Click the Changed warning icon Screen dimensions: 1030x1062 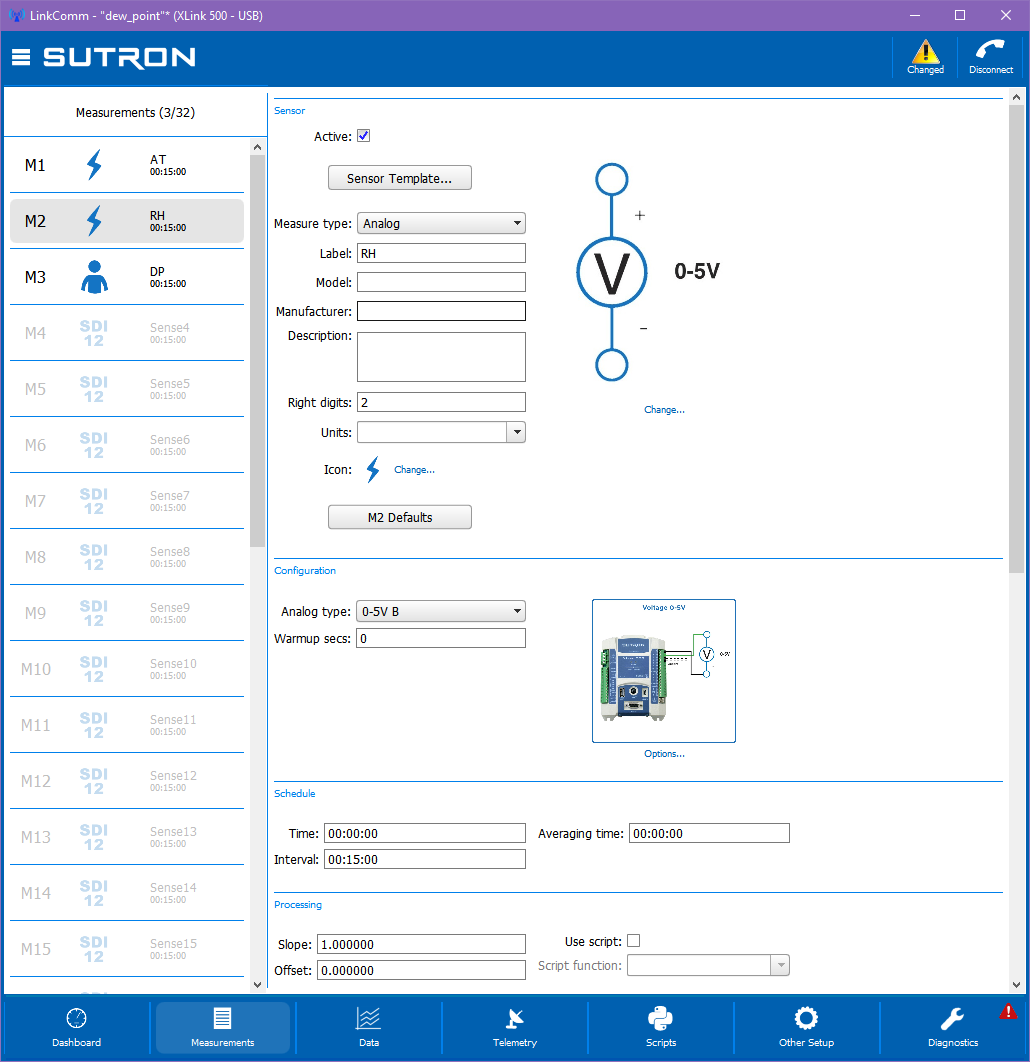pos(925,53)
